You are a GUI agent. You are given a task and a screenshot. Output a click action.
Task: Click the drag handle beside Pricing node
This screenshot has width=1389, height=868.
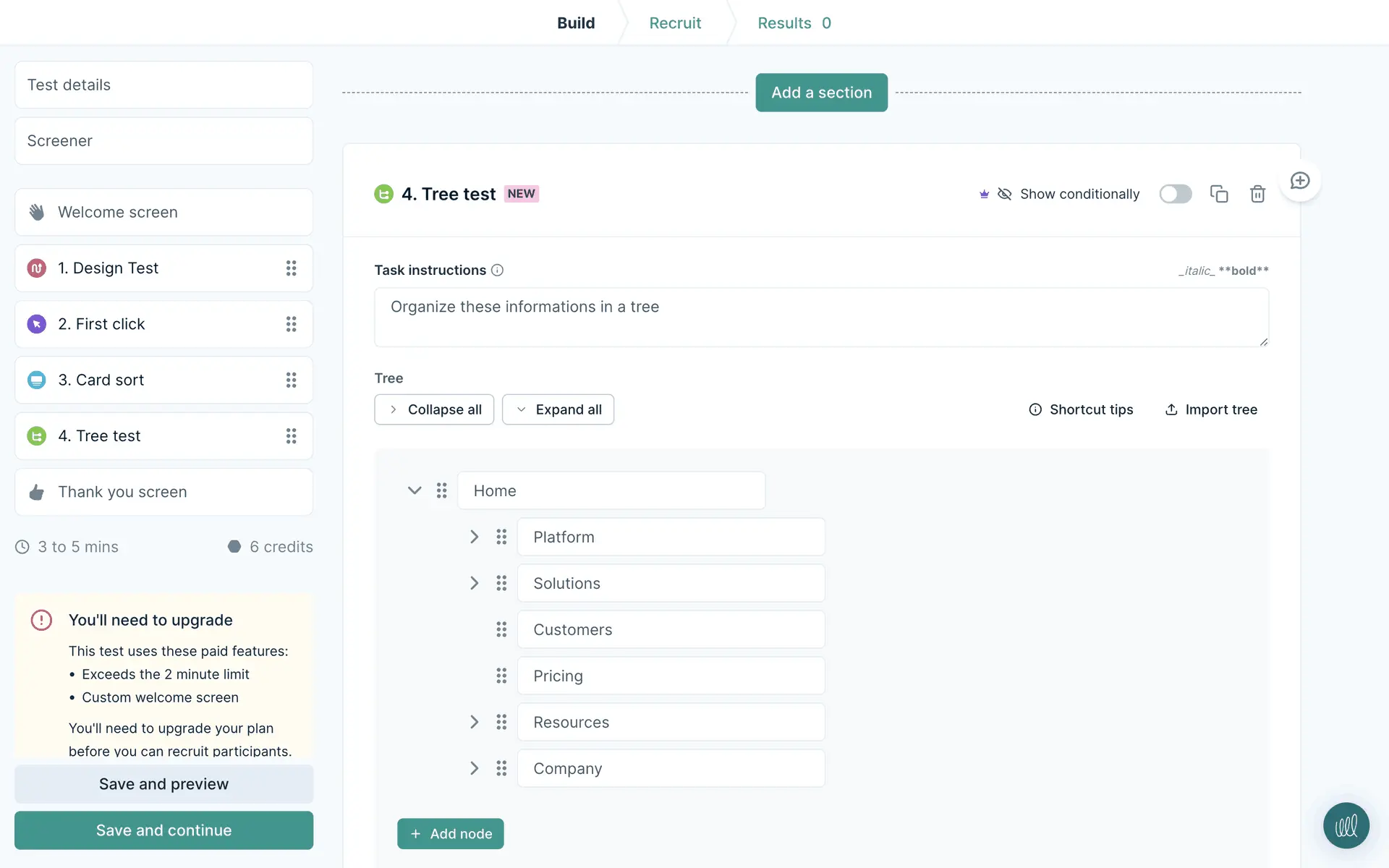[x=501, y=676]
